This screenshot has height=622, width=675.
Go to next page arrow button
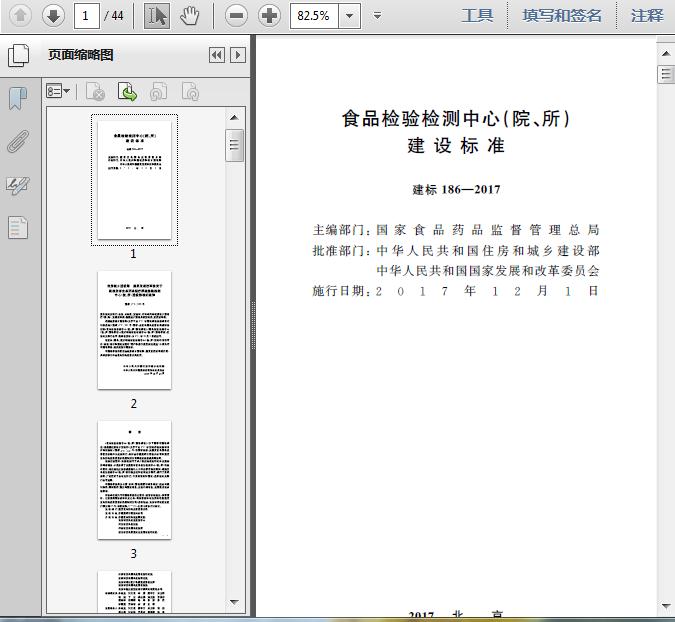(53, 16)
